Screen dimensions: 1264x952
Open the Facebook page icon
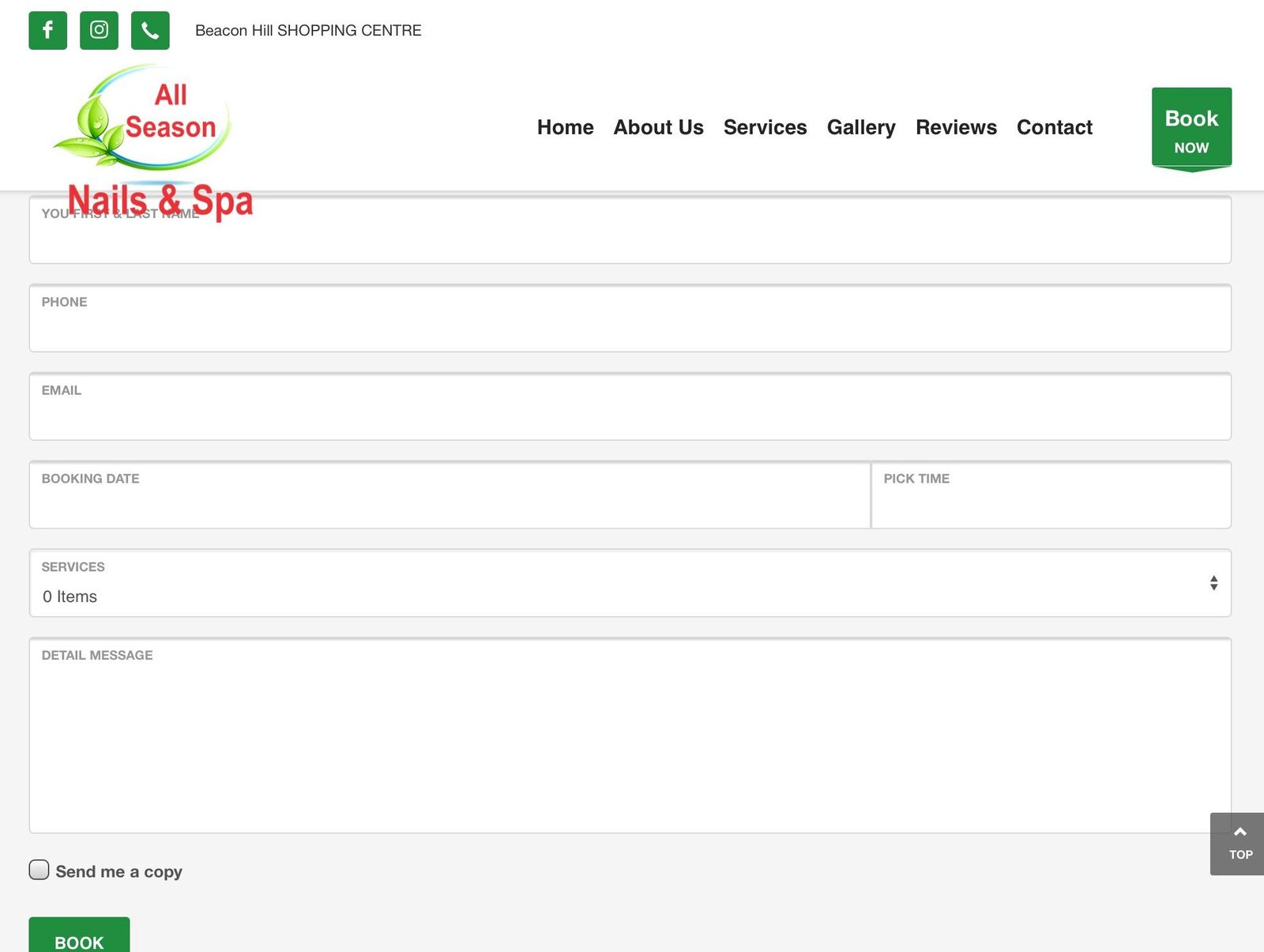click(x=47, y=31)
